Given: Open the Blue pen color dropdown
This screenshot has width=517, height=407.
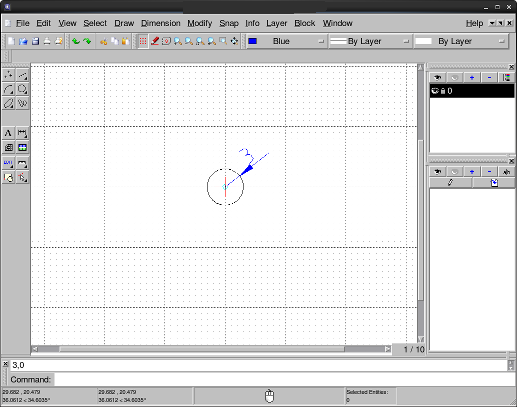Looking at the screenshot, I should click(286, 41).
